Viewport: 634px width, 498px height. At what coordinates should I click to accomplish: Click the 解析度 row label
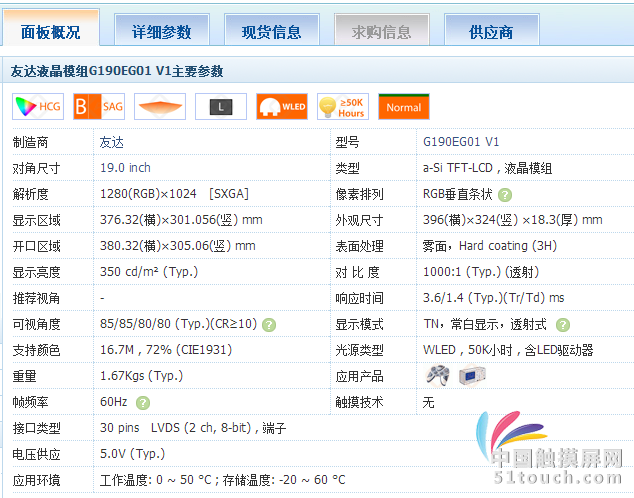(x=30, y=194)
